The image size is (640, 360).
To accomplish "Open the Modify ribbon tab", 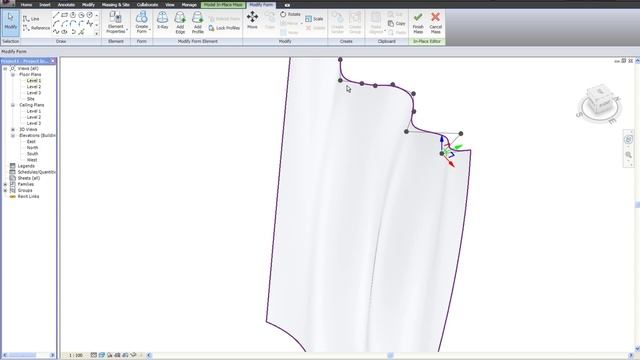I will [x=88, y=5].
